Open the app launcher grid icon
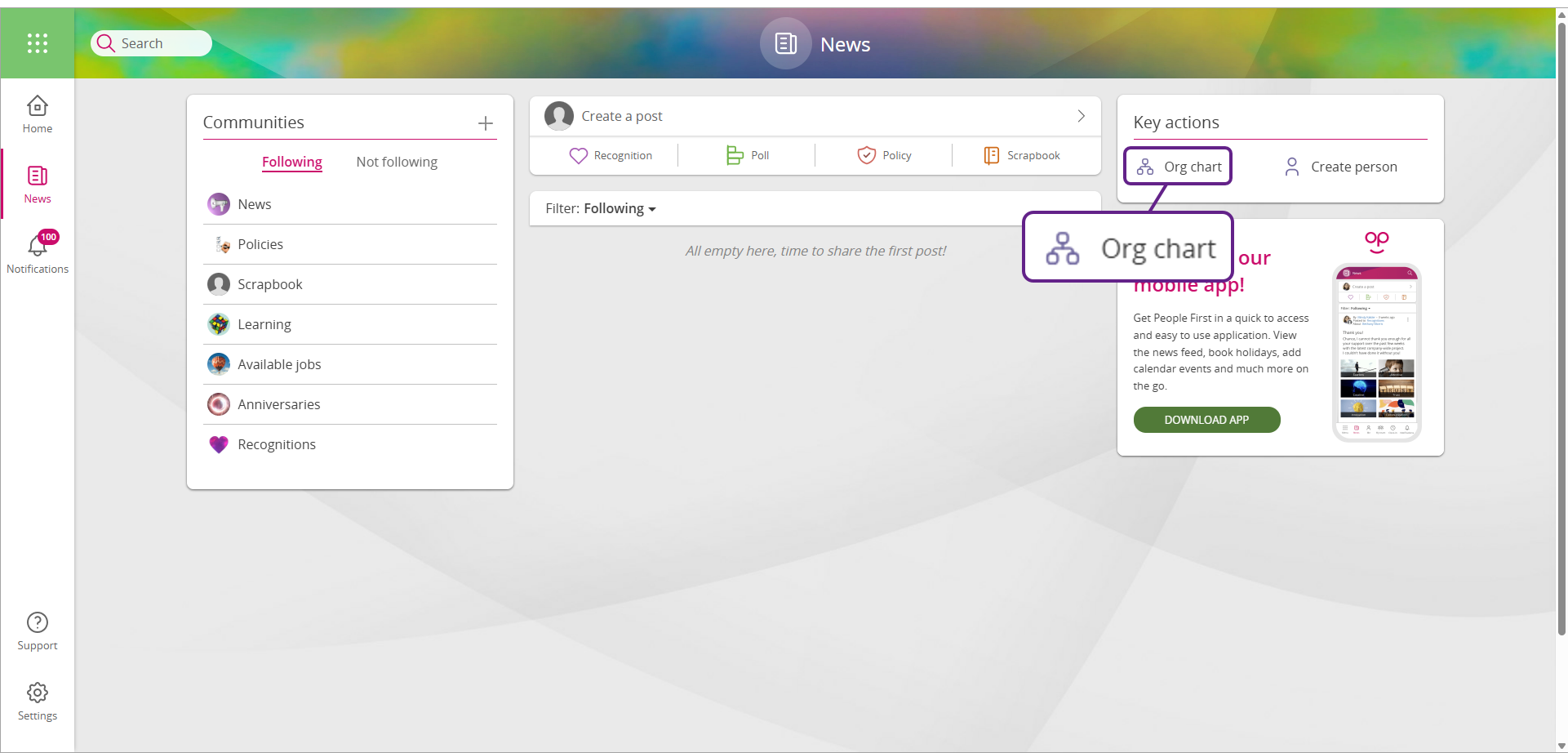 [38, 43]
